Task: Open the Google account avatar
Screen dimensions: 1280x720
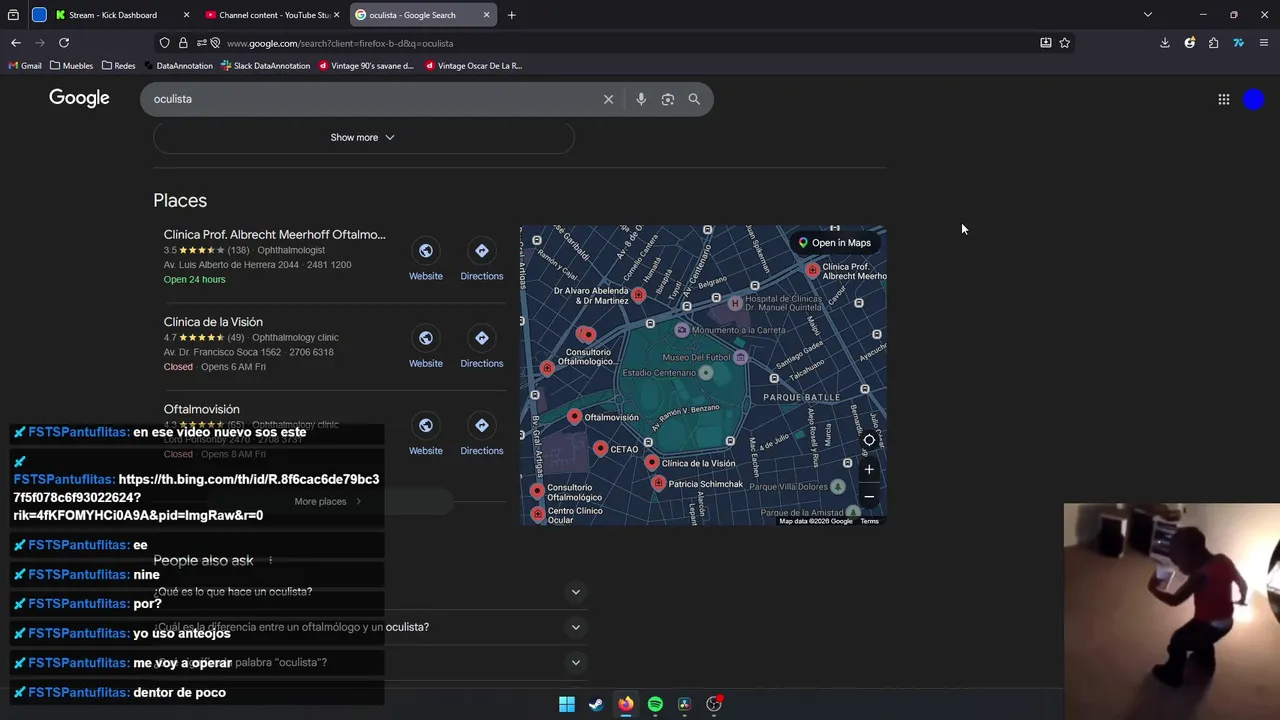Action: tap(1254, 99)
